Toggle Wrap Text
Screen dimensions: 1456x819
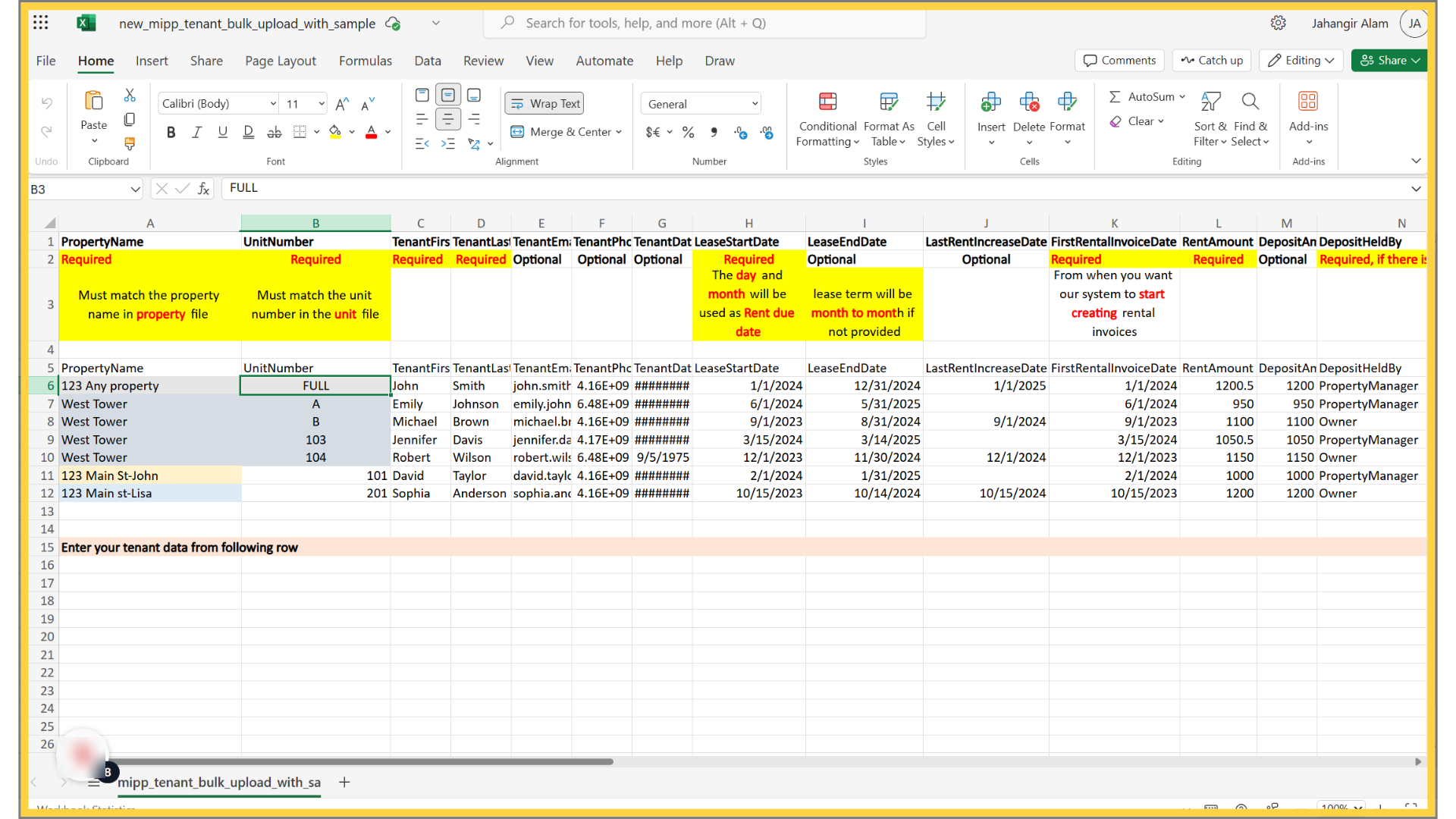click(x=544, y=104)
